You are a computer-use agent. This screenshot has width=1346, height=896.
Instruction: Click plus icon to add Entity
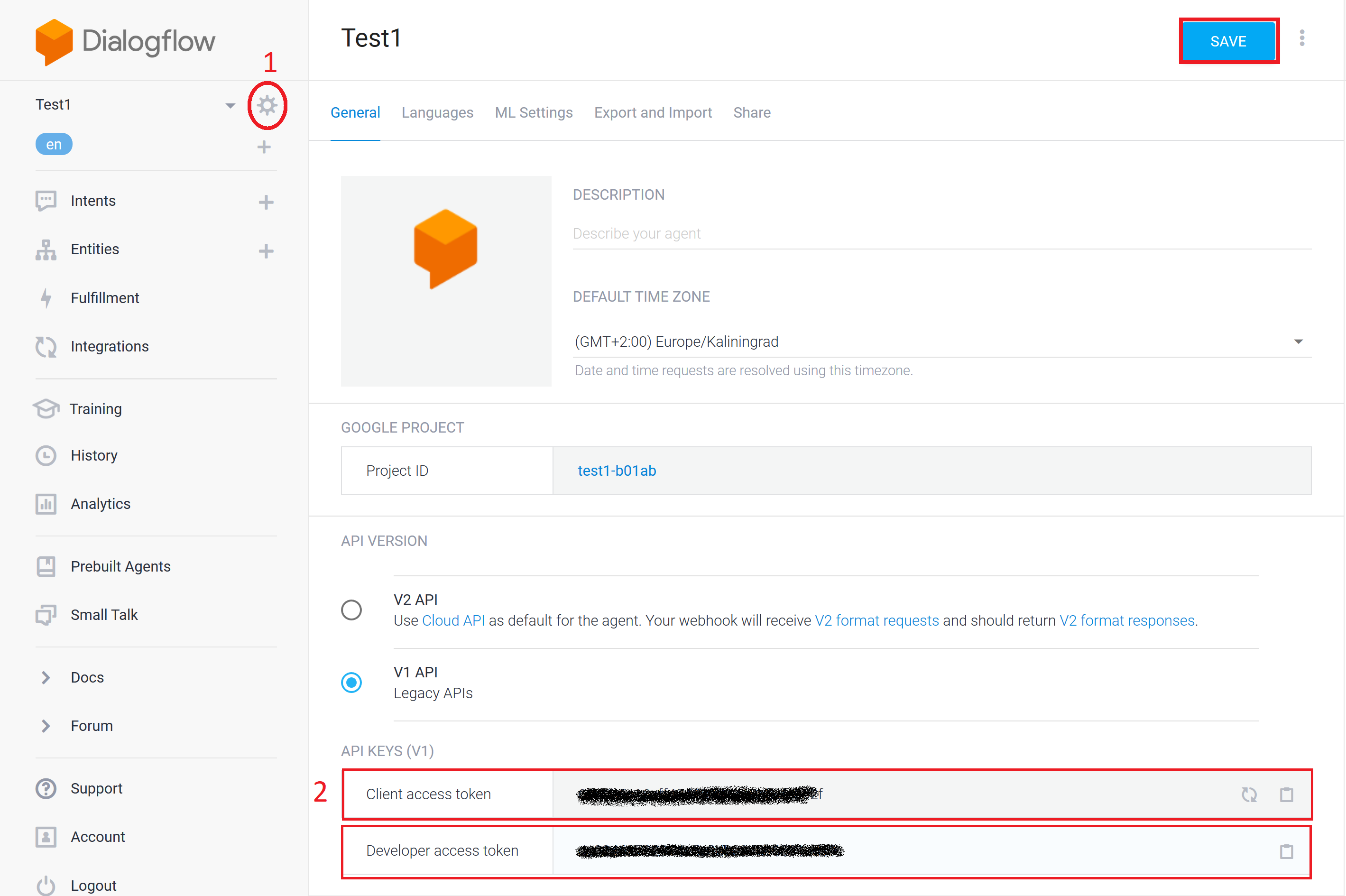click(266, 251)
